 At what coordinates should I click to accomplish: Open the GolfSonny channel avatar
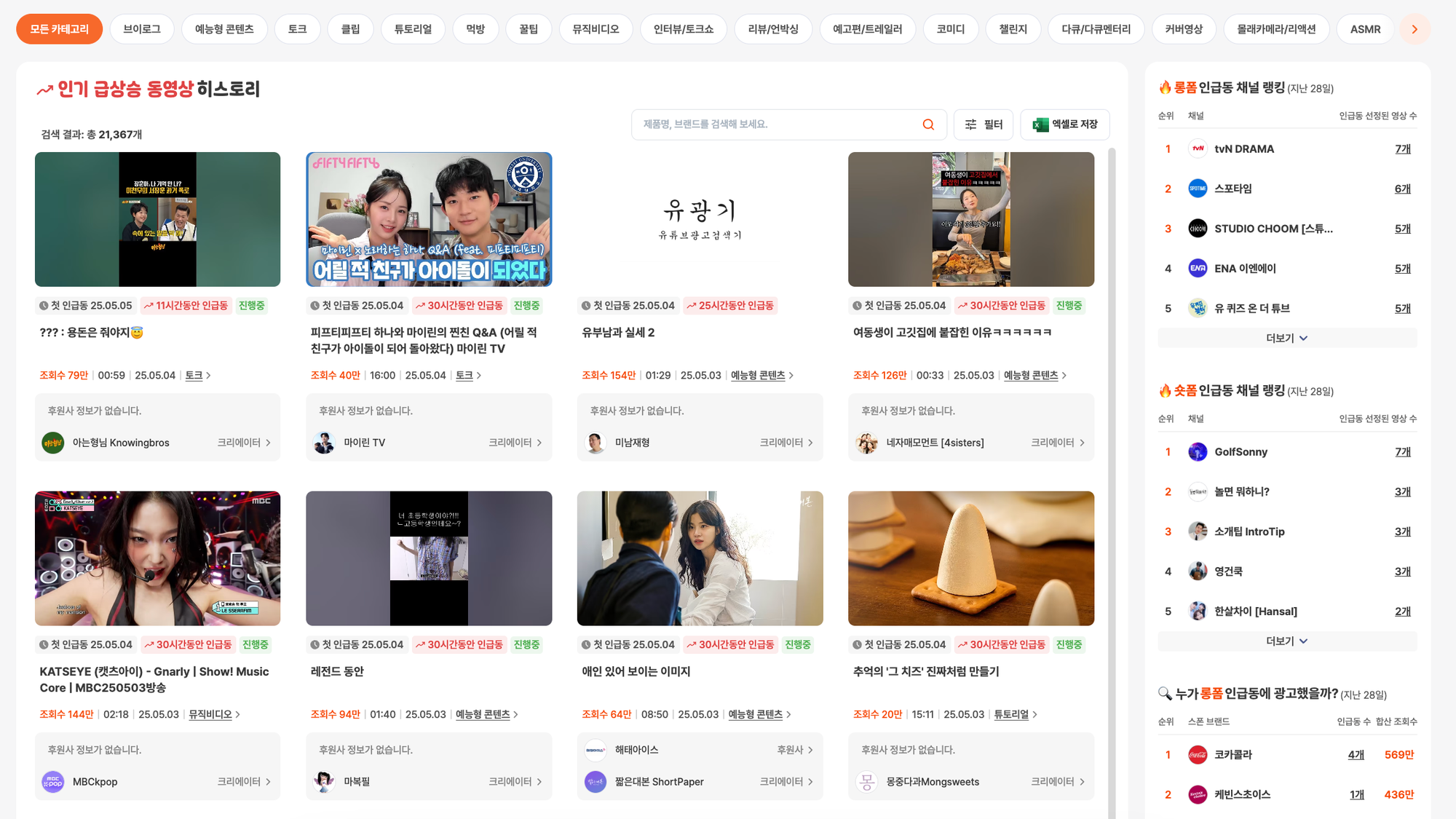click(1198, 451)
